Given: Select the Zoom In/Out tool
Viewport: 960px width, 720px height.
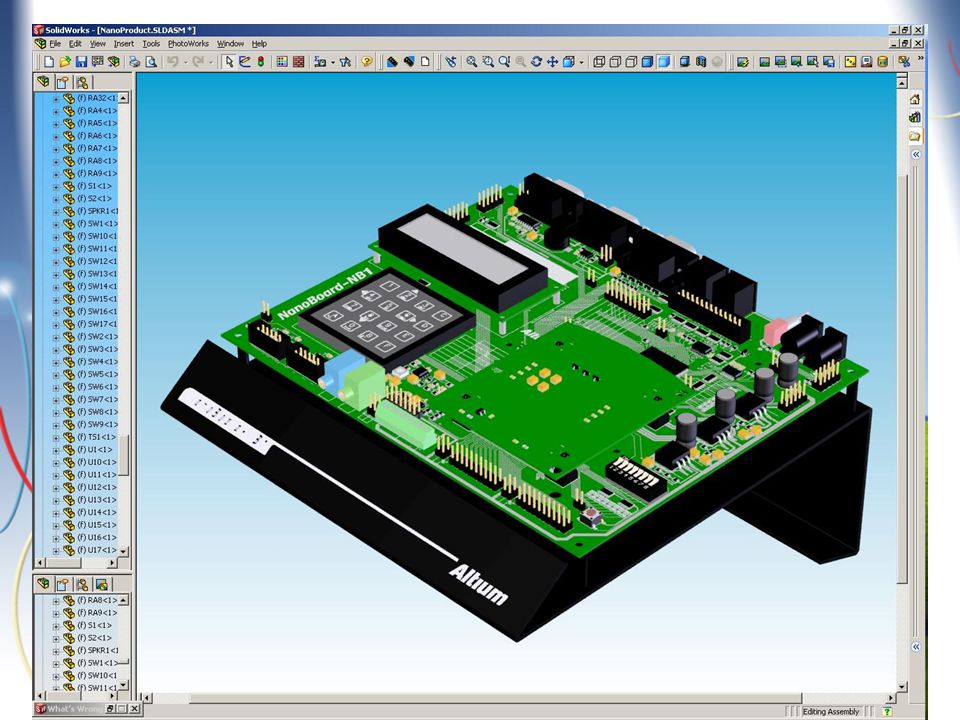Looking at the screenshot, I should 504,62.
